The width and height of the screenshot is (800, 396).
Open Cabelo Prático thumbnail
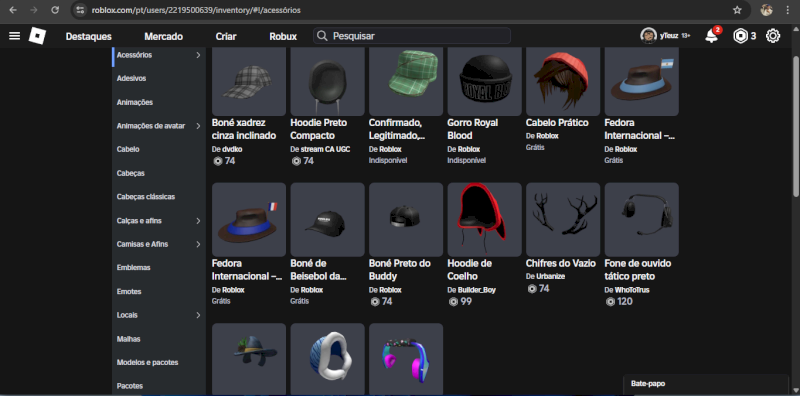point(563,82)
